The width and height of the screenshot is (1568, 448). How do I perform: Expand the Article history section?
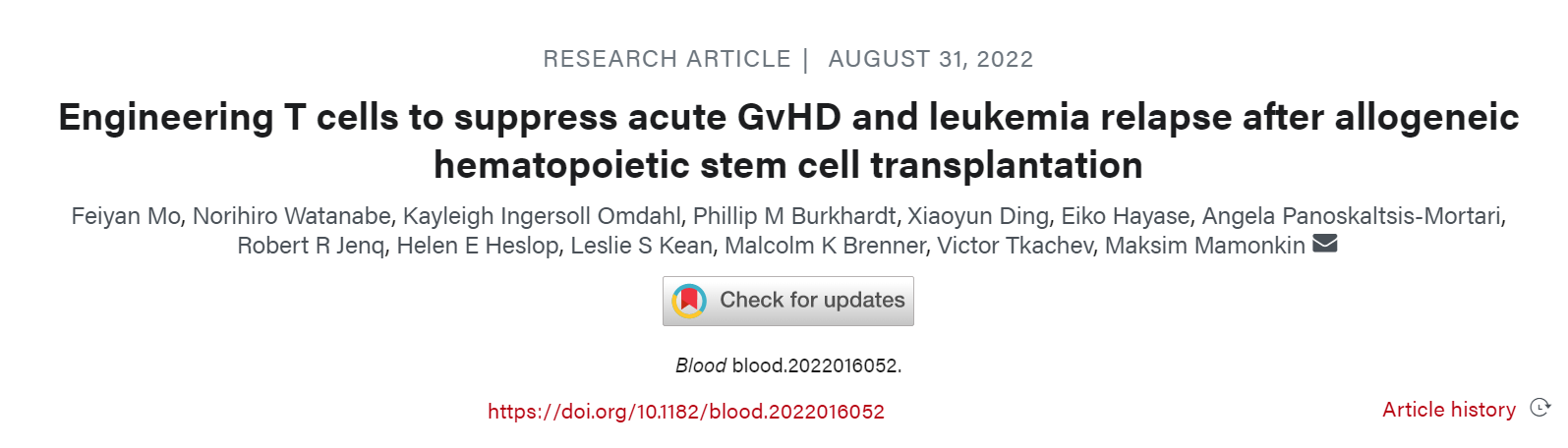coord(1448,410)
